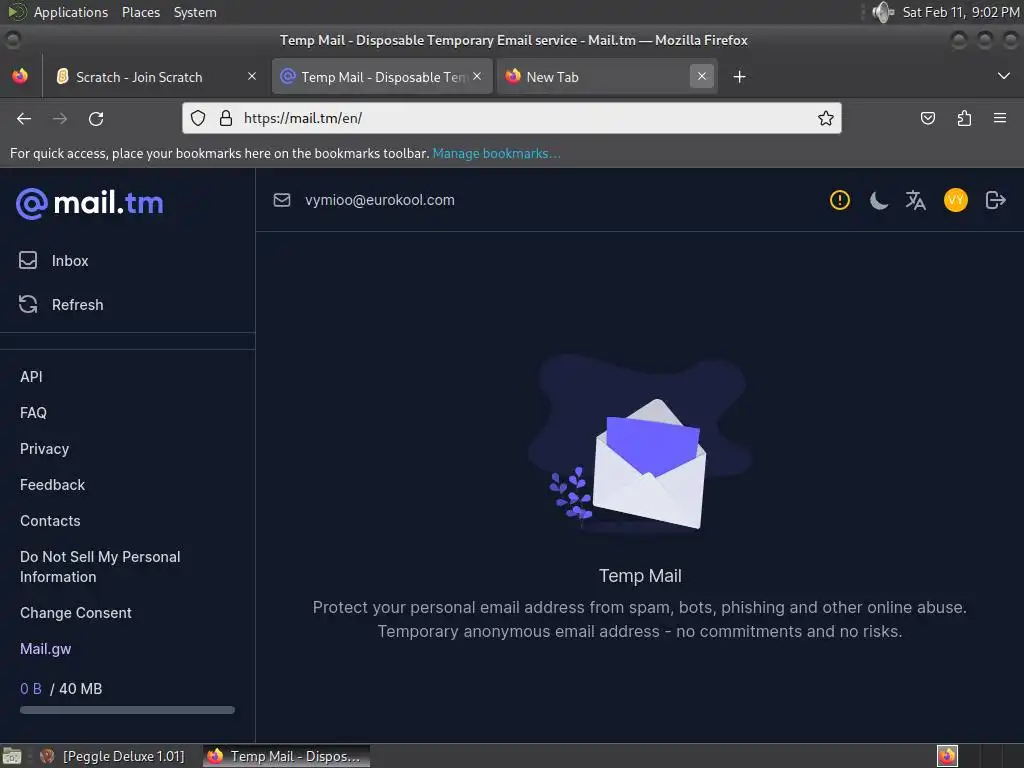Click the Temp Mail heading text

pyautogui.click(x=640, y=575)
